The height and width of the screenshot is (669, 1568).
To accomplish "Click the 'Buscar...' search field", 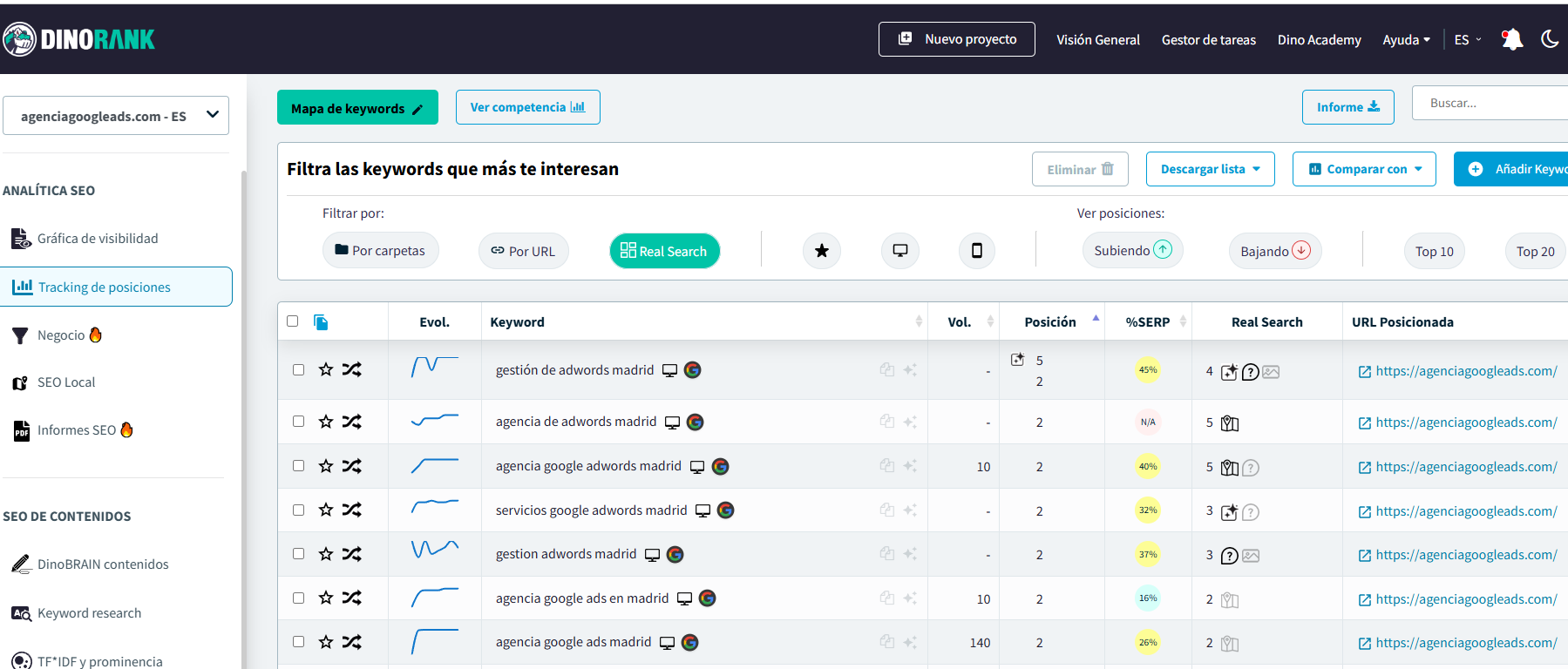I will pyautogui.click(x=1490, y=103).
